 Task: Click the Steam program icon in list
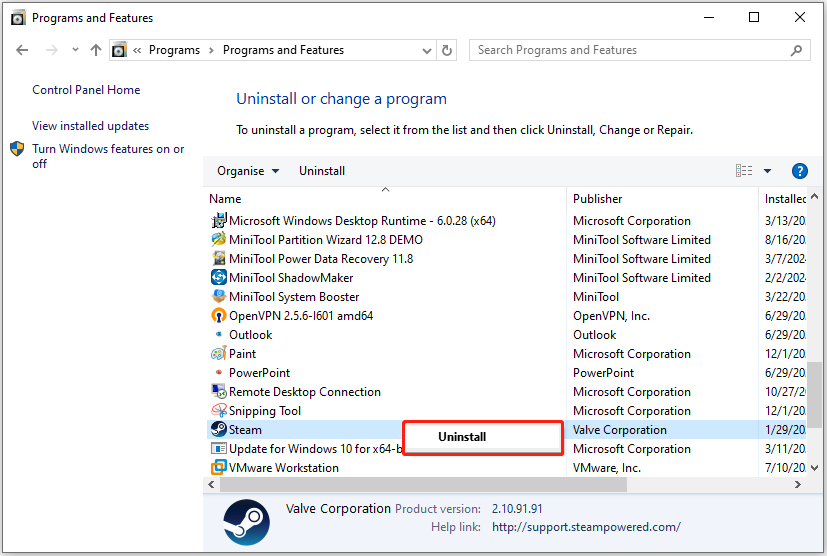(x=219, y=430)
